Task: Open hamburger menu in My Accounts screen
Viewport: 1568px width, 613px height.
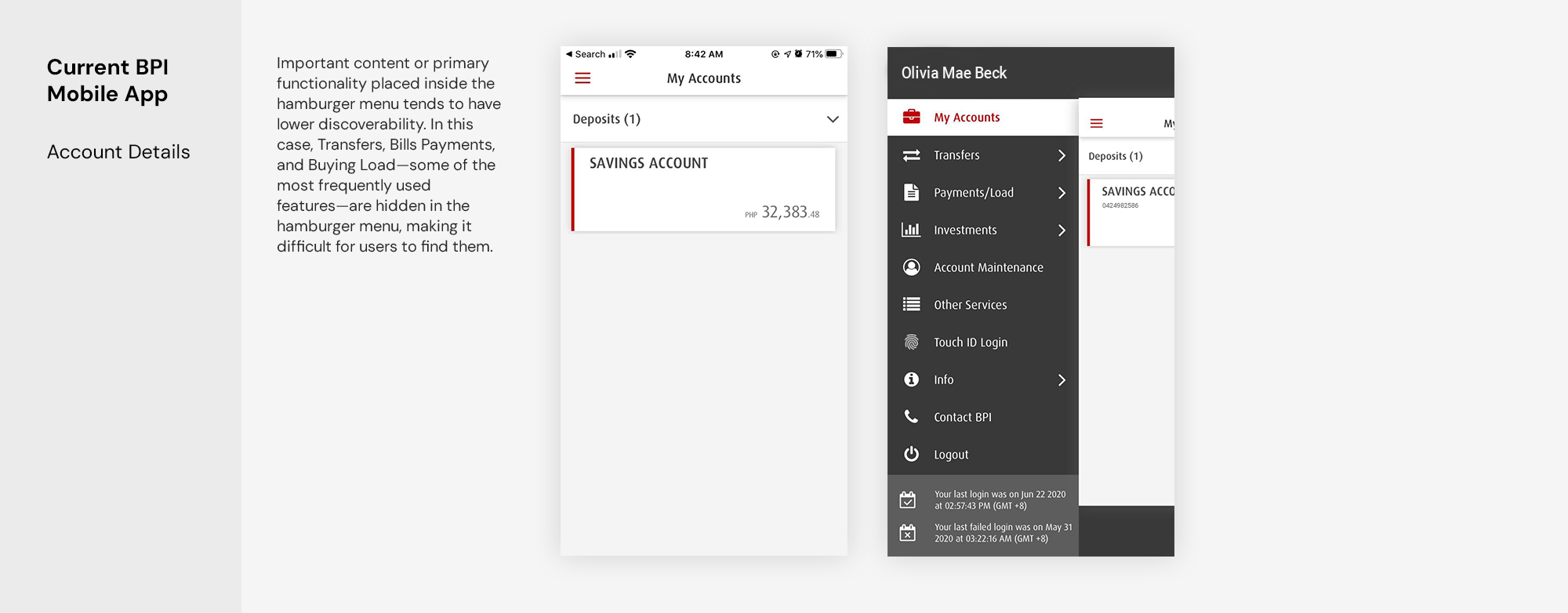Action: click(x=583, y=78)
